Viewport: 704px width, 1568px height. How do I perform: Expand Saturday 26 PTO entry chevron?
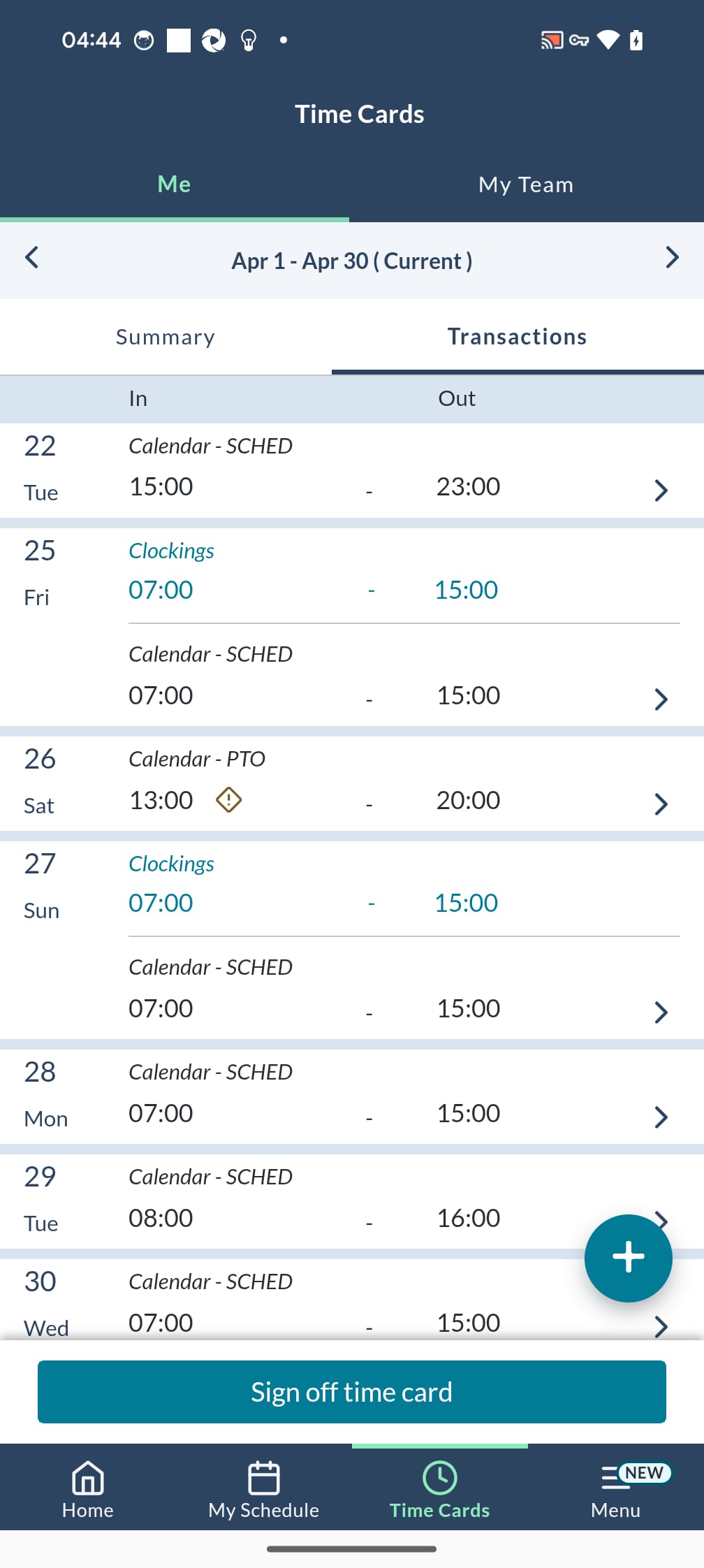[661, 804]
